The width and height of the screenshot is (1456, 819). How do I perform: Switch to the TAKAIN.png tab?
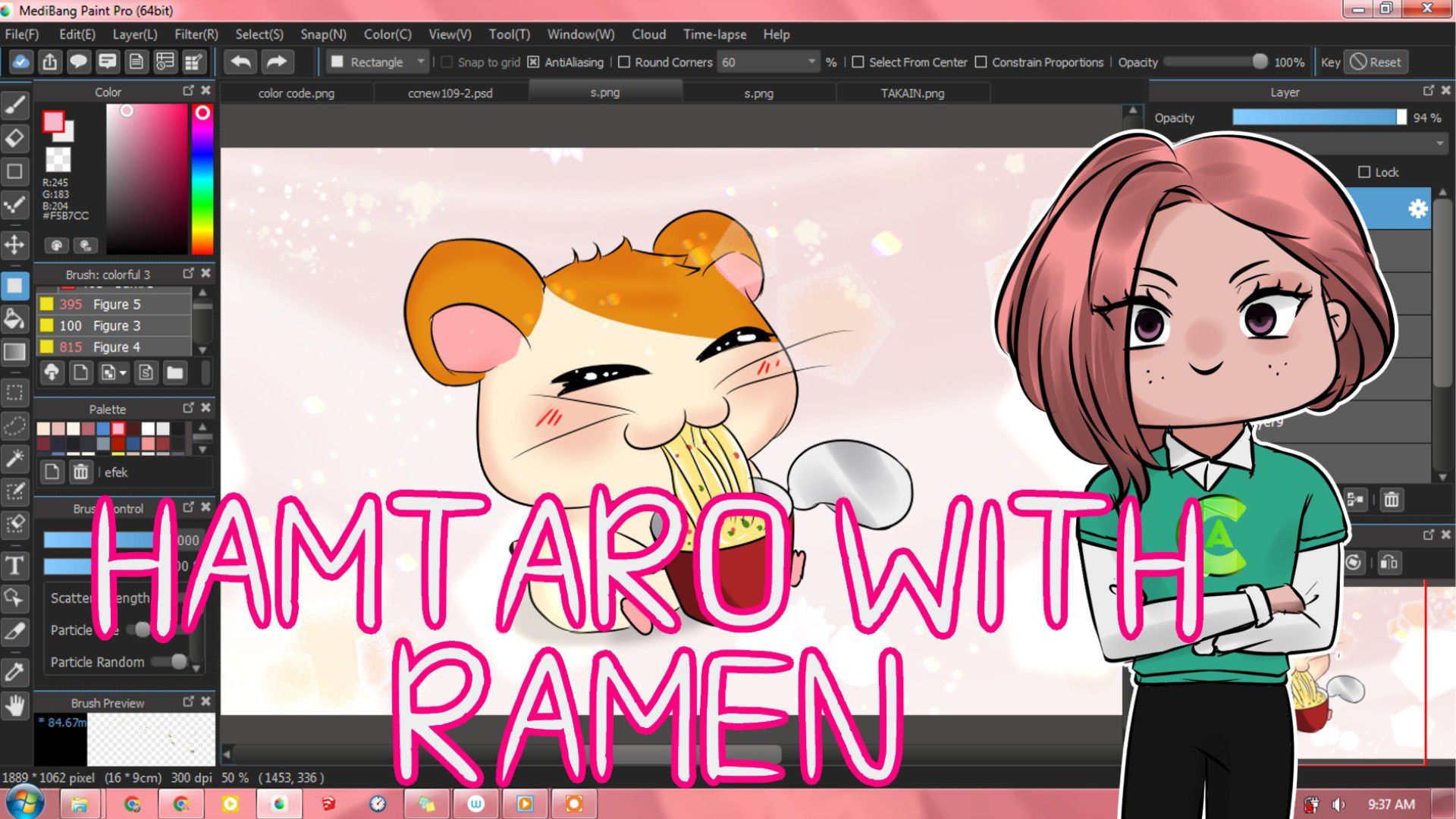(x=912, y=93)
